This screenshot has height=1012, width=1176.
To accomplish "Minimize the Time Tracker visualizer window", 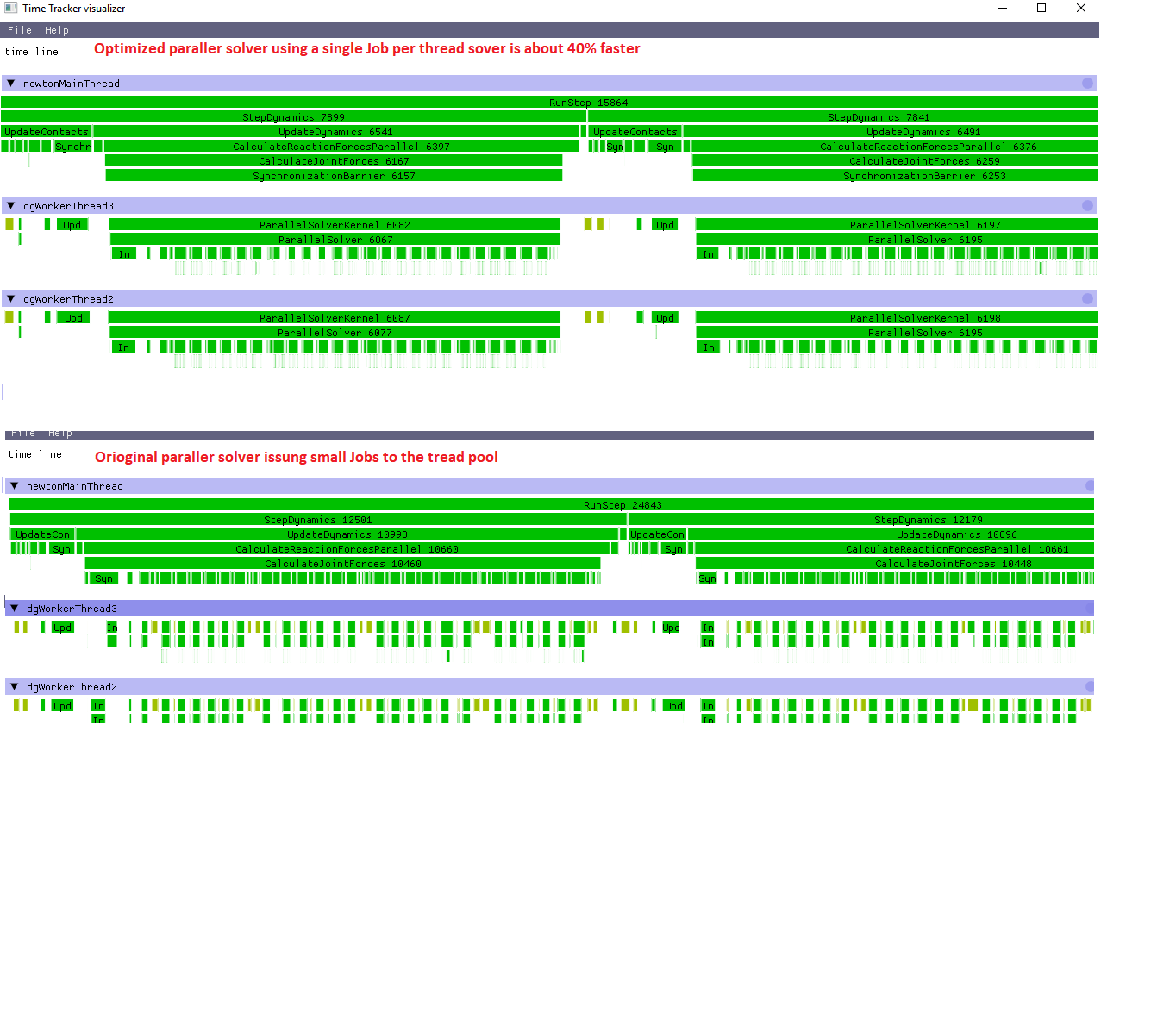I will click(x=1003, y=8).
